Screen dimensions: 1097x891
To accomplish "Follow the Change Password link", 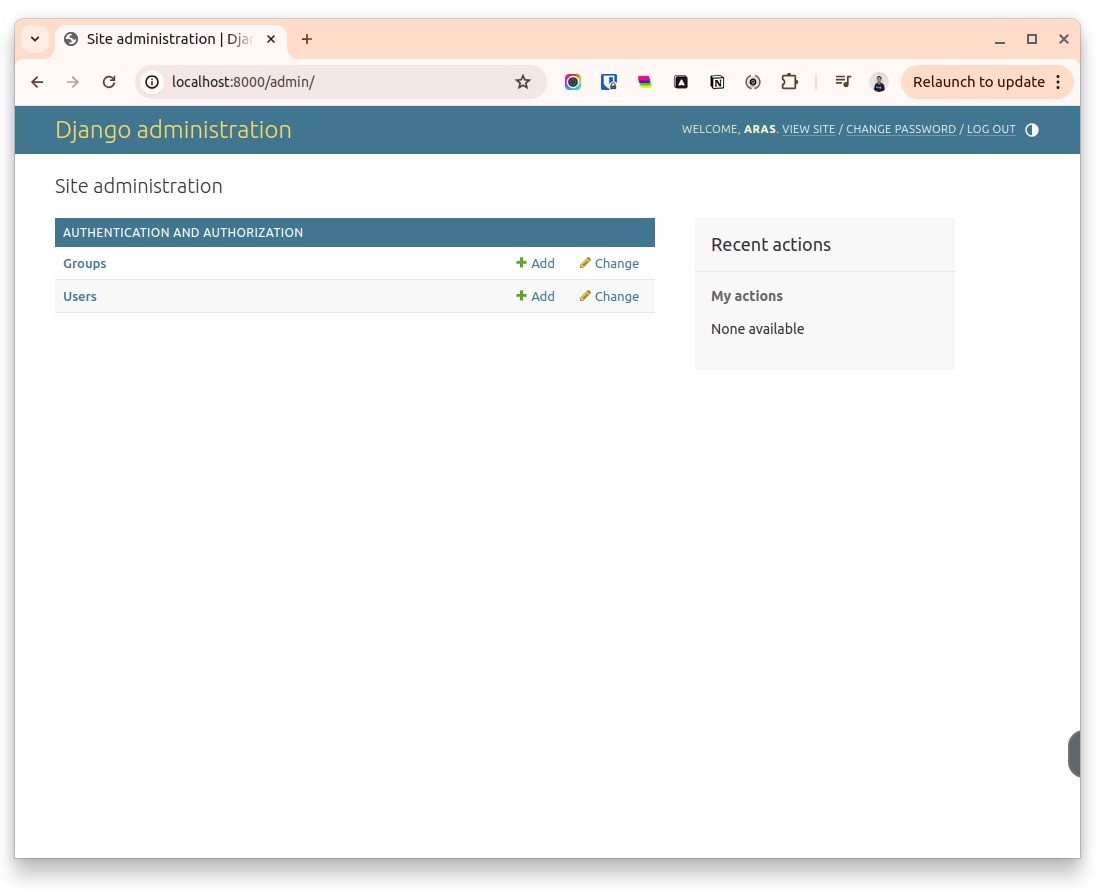I will pyautogui.click(x=900, y=129).
